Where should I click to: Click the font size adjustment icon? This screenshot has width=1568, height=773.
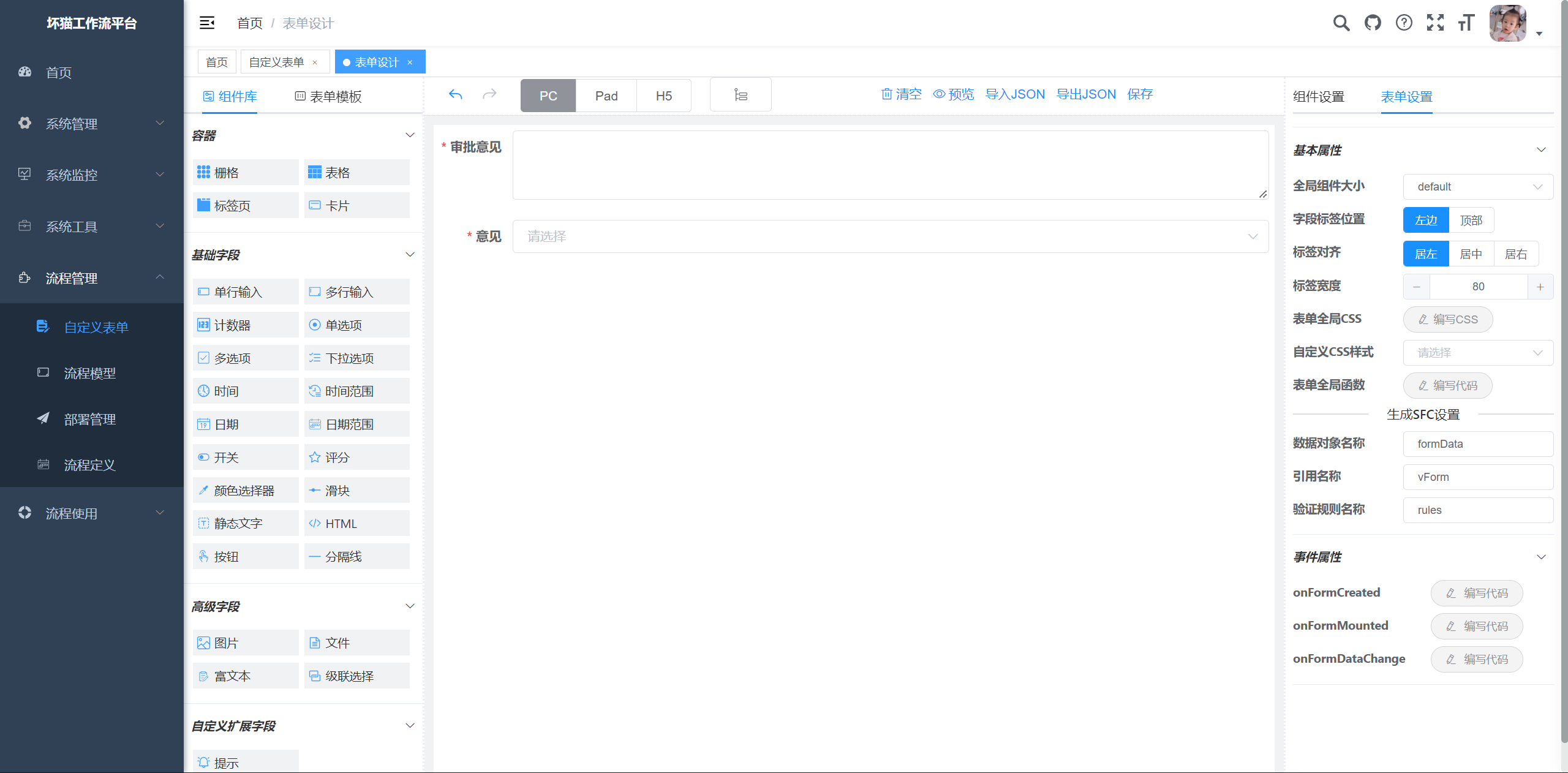pos(1466,23)
